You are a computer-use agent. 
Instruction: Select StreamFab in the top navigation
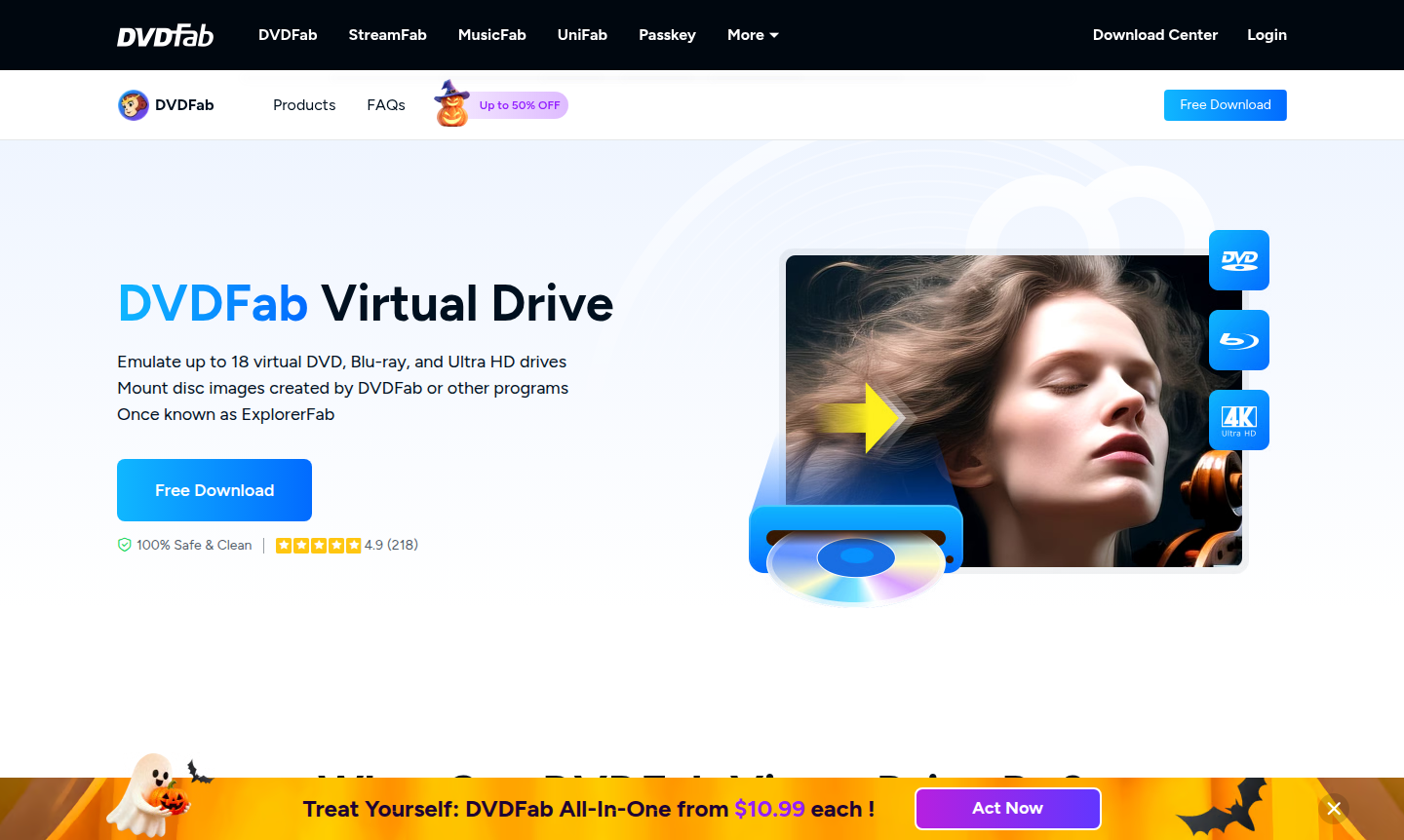(x=387, y=35)
